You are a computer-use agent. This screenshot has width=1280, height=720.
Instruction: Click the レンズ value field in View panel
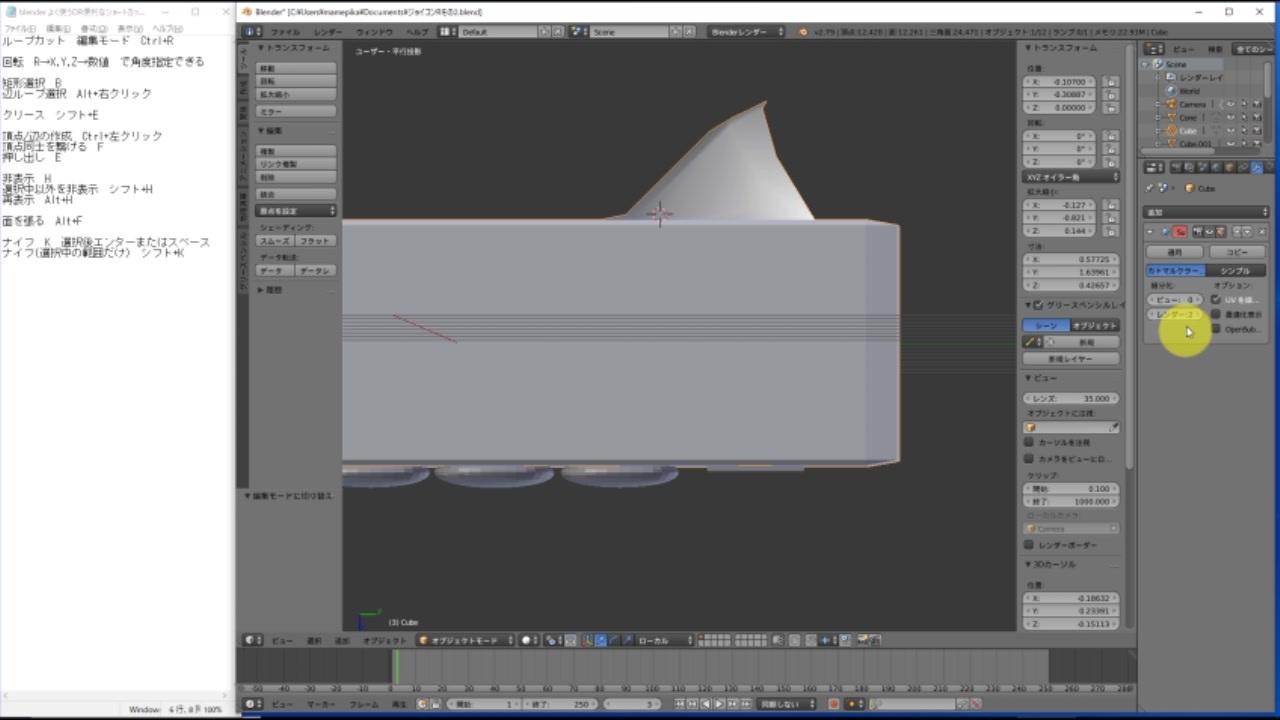pos(1071,398)
